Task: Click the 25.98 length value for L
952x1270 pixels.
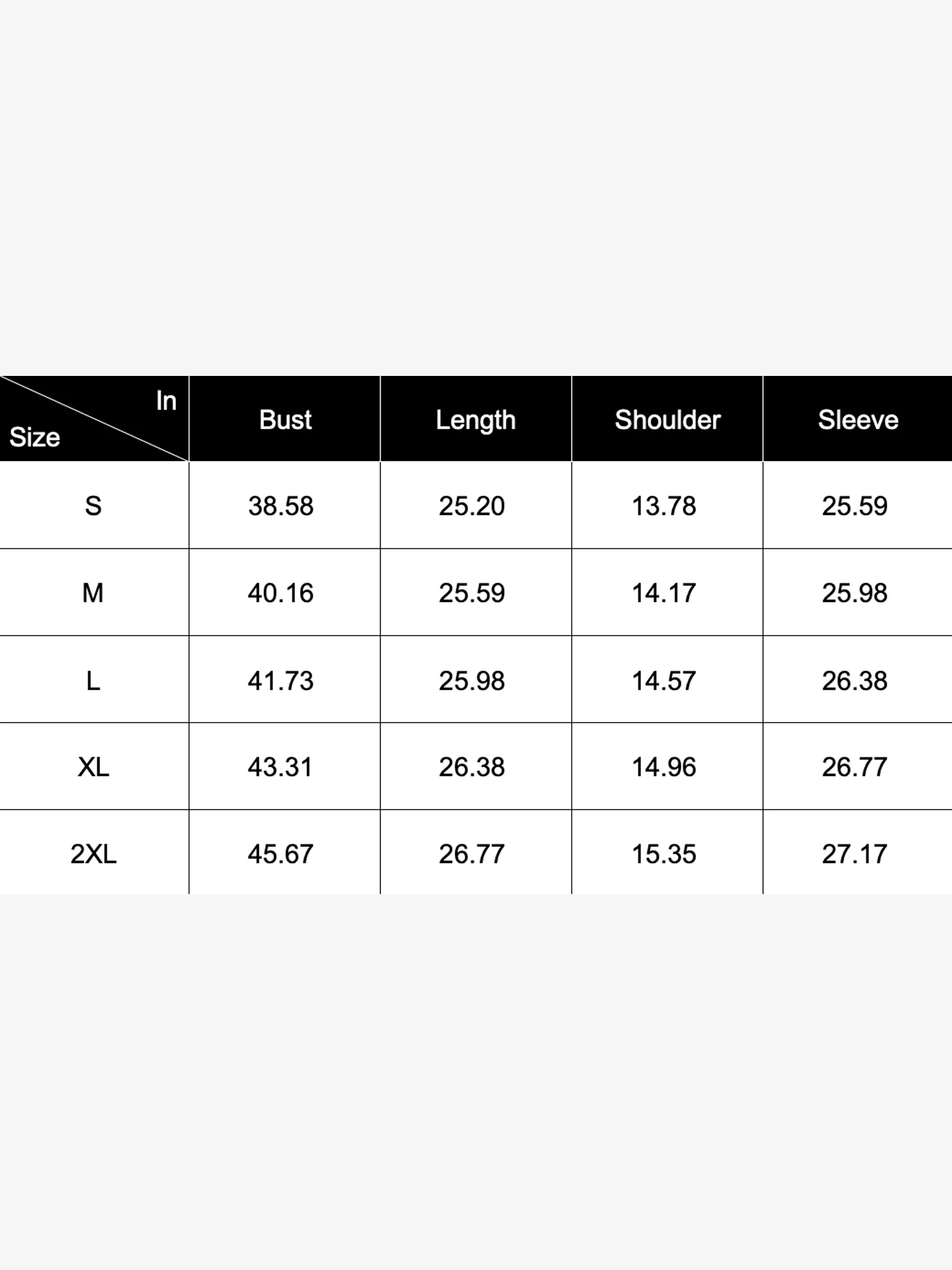Action: click(472, 681)
